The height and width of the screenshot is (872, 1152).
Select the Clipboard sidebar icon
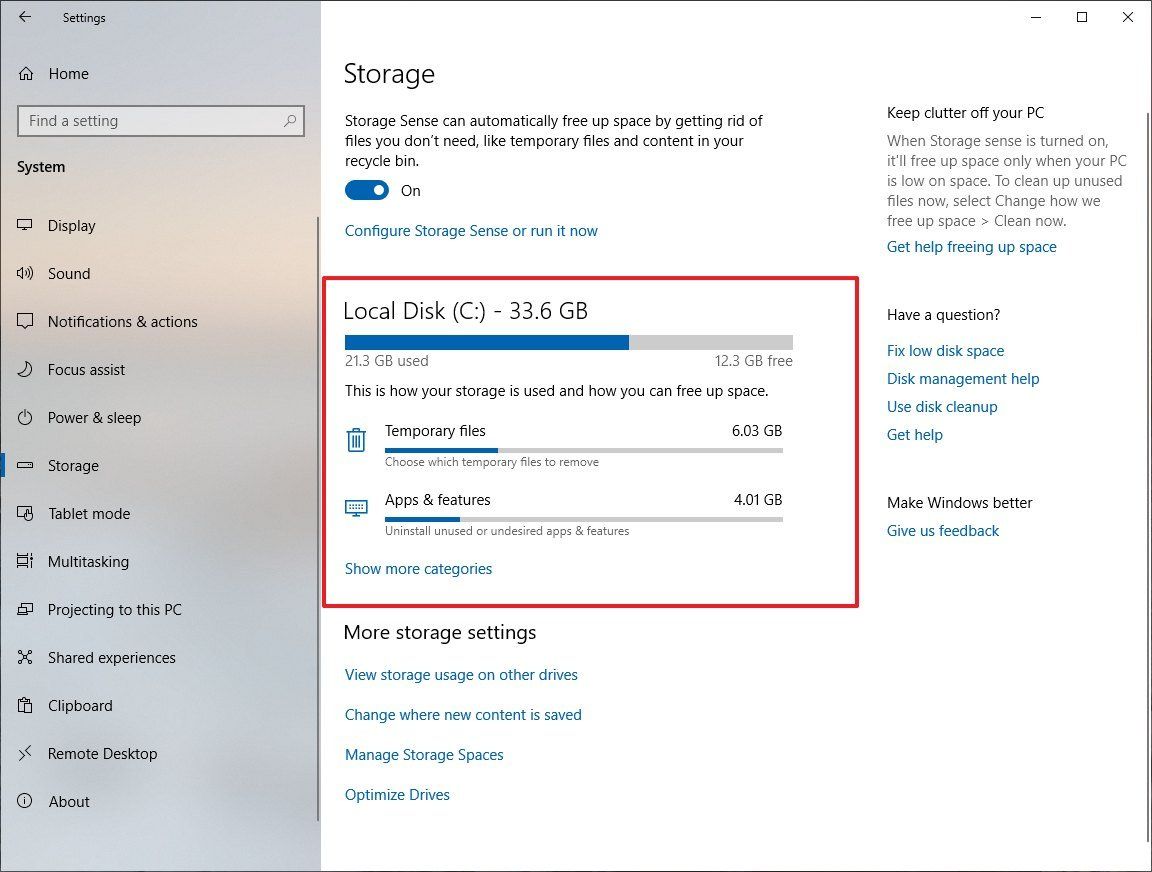pyautogui.click(x=23, y=705)
